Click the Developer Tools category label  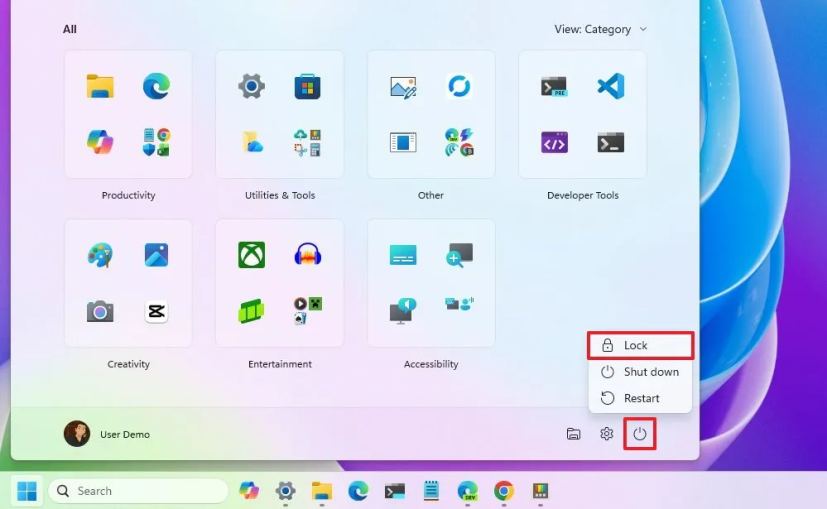point(583,195)
